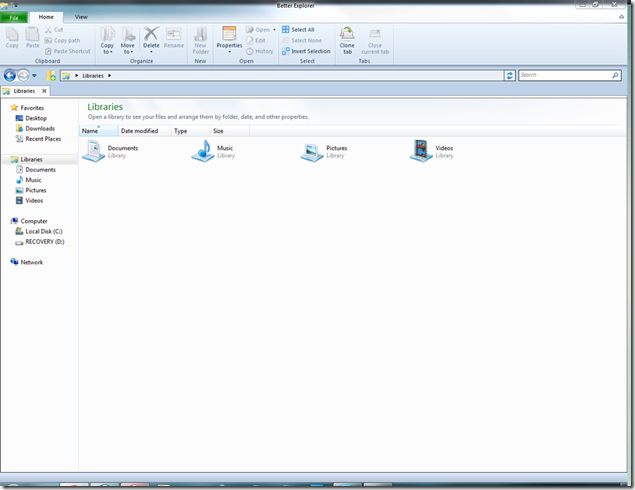Sort by Date modified column header

tap(144, 131)
